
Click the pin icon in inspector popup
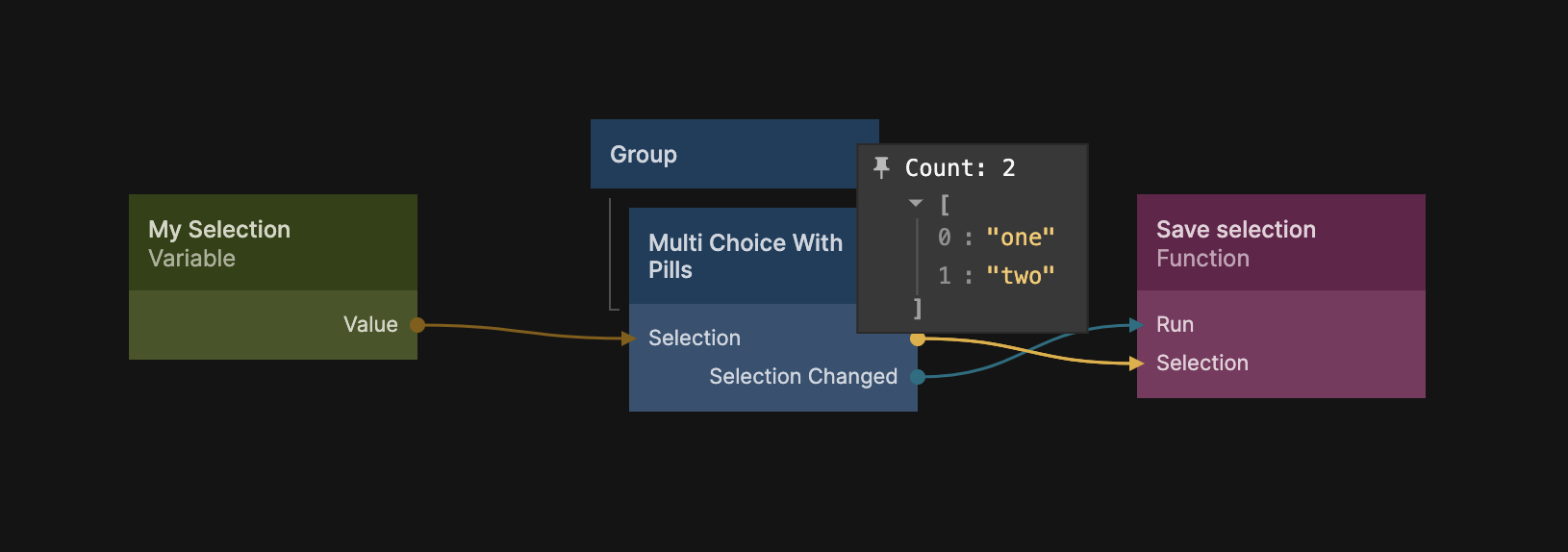click(x=881, y=168)
